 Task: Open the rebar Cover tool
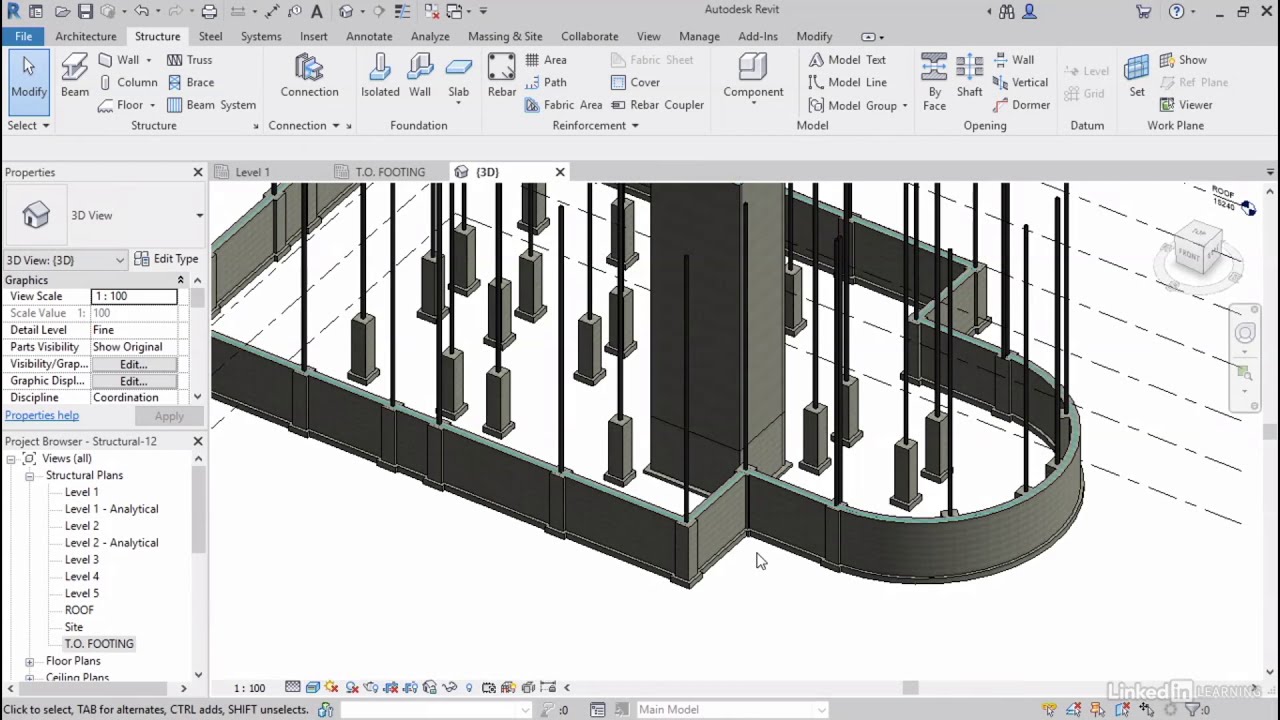pos(635,82)
